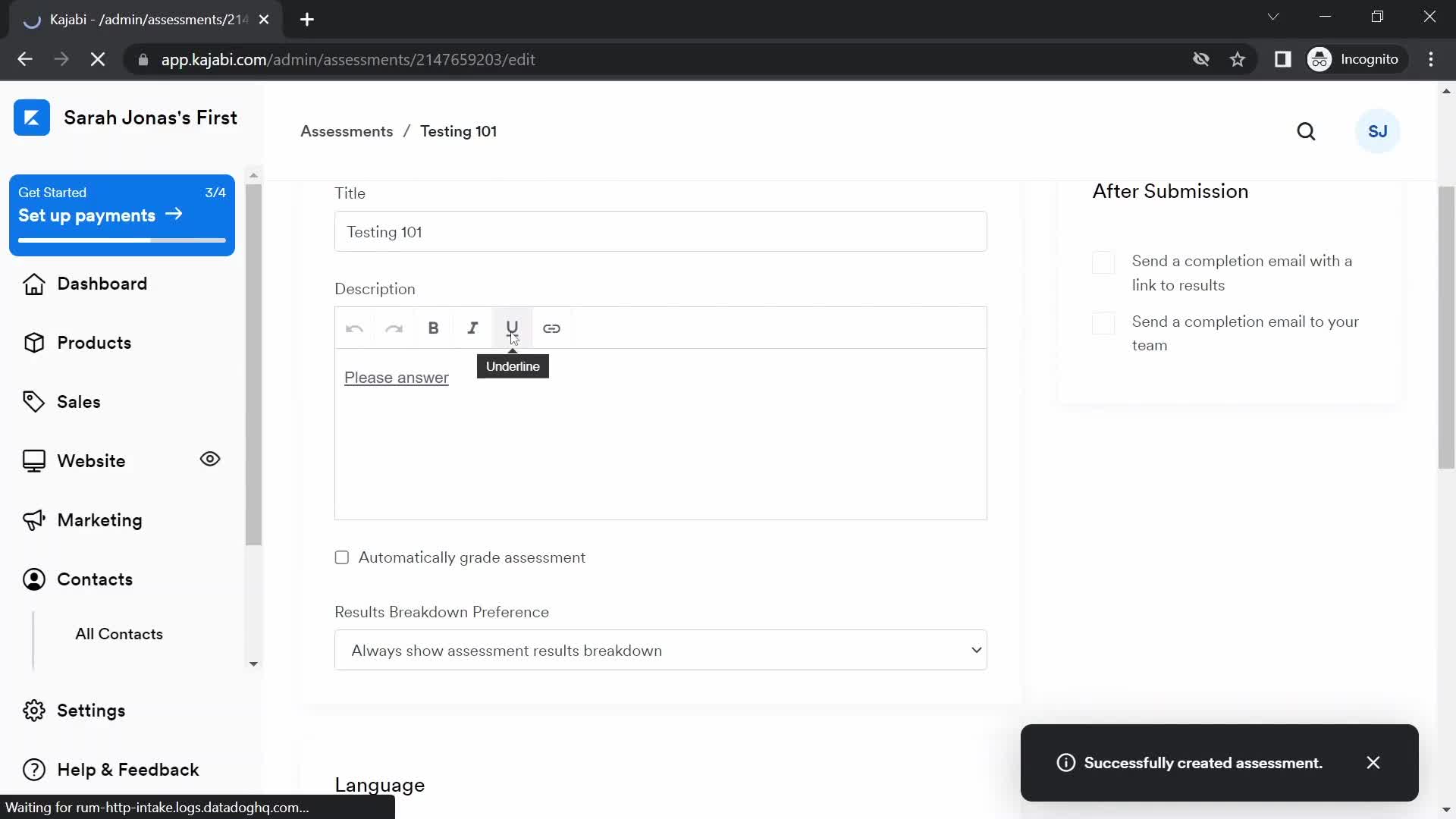Click the Bold formatting icon
Screen dimensions: 1456x819
coord(433,328)
